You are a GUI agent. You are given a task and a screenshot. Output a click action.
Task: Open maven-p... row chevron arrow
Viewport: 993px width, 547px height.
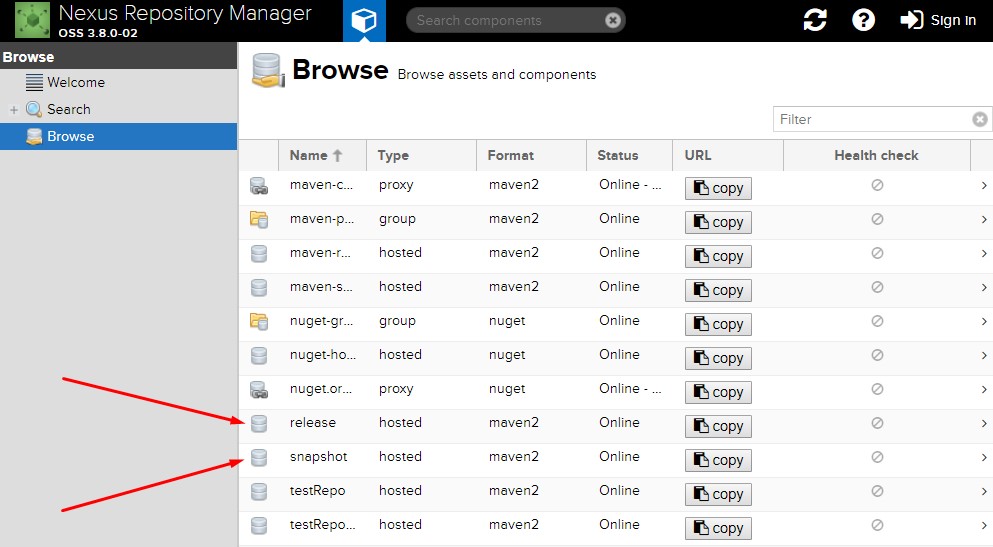[984, 220]
